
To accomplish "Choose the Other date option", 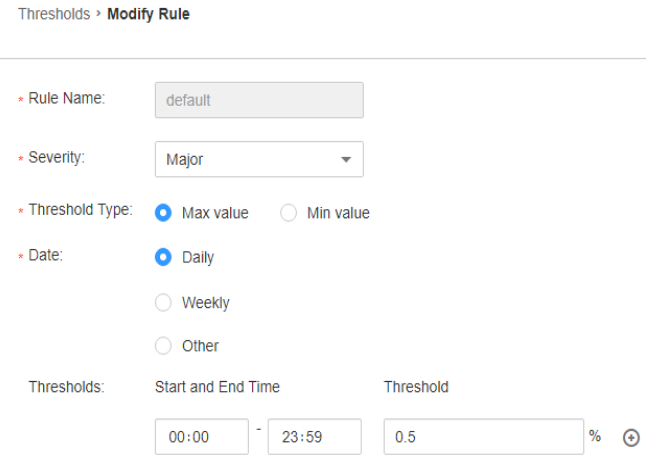I will (163, 346).
